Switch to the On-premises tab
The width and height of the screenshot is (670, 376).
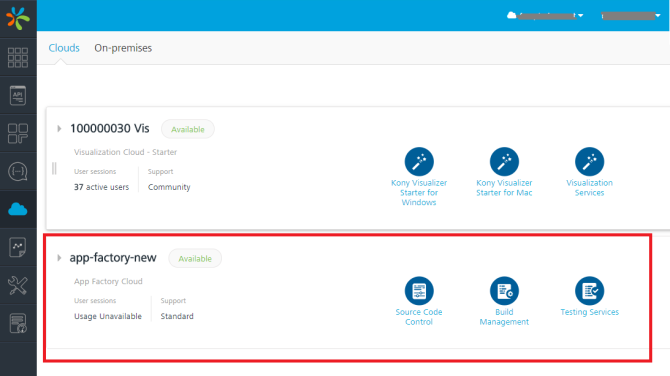123,48
